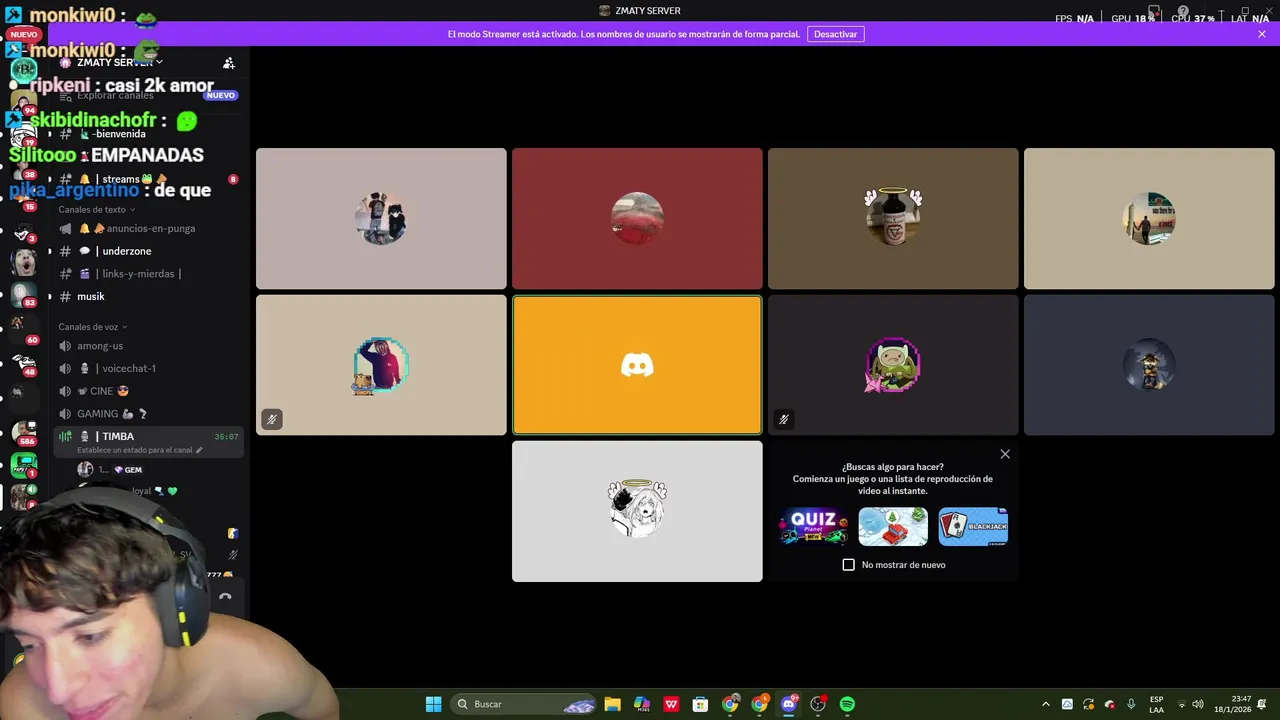Open the server icon with 94 badge
This screenshot has height=720, width=1280.
point(24,102)
